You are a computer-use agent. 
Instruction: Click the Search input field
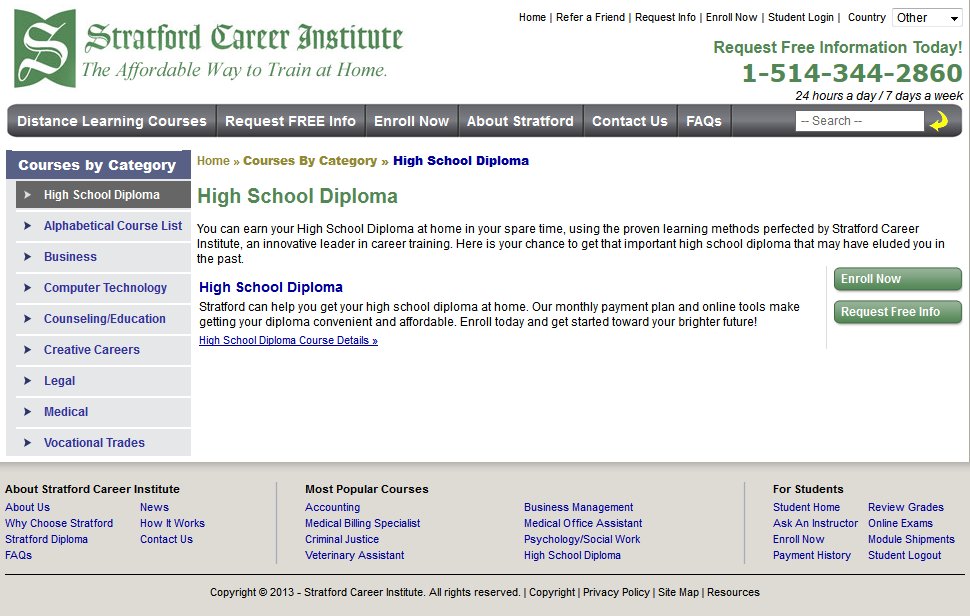pos(859,121)
